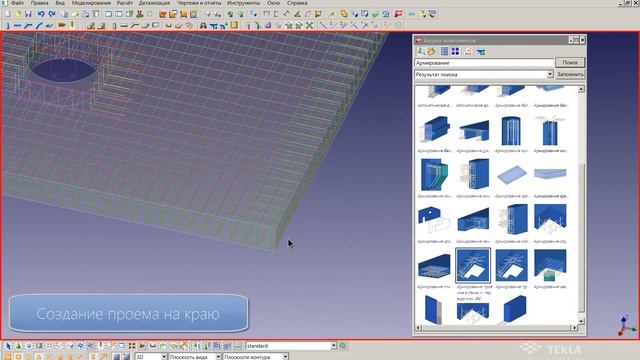Select the highlighted opening reinforcement thumbnail

pyautogui.click(x=473, y=265)
